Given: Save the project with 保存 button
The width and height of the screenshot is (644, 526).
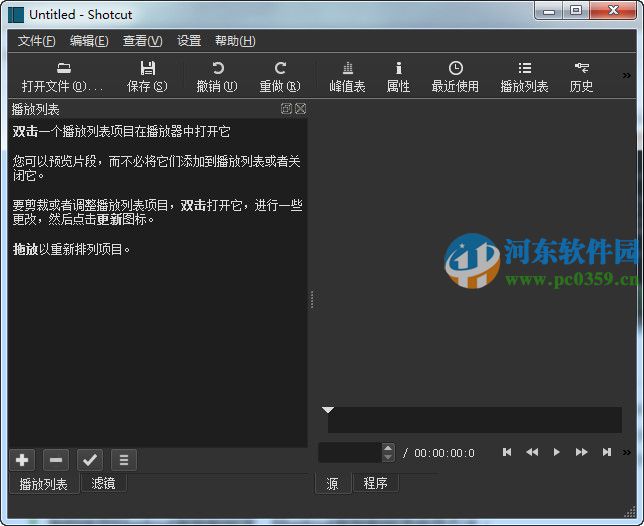Looking at the screenshot, I should coord(147,77).
